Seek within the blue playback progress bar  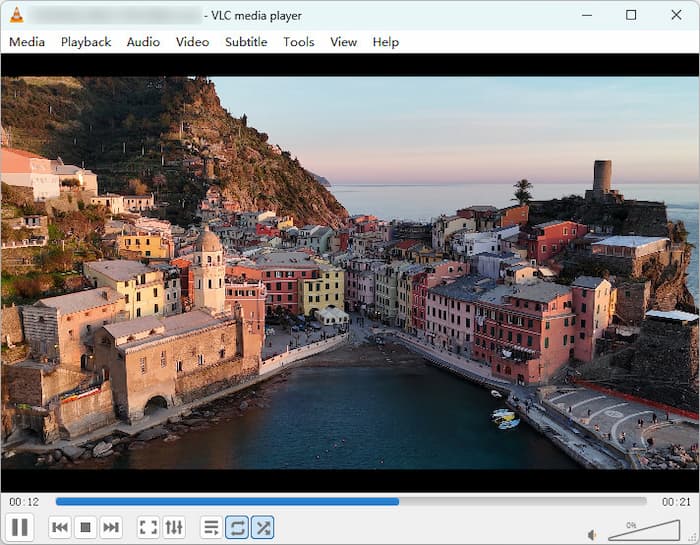[351, 502]
